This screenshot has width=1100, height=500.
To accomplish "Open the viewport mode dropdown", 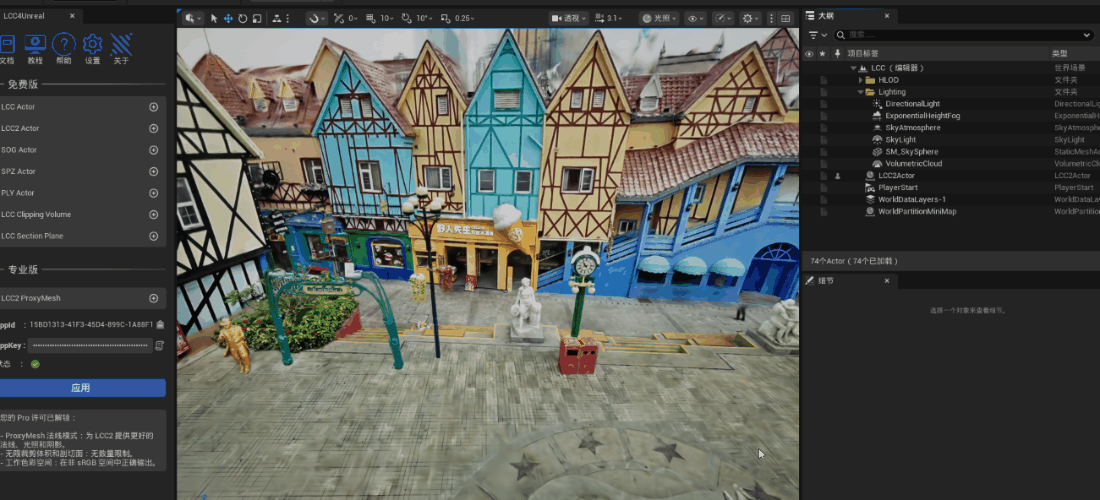I will (192, 18).
